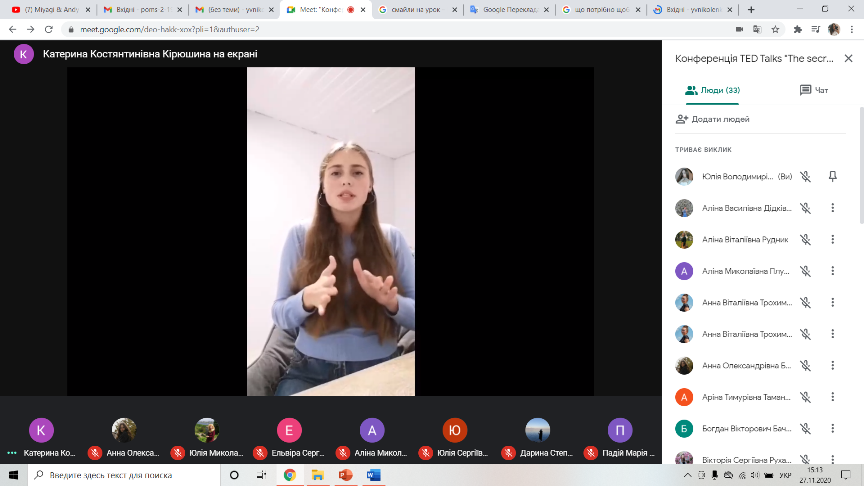The height and width of the screenshot is (486, 864).
Task: Open more options for Богдан Вікторович Бач...
Action: tap(833, 428)
